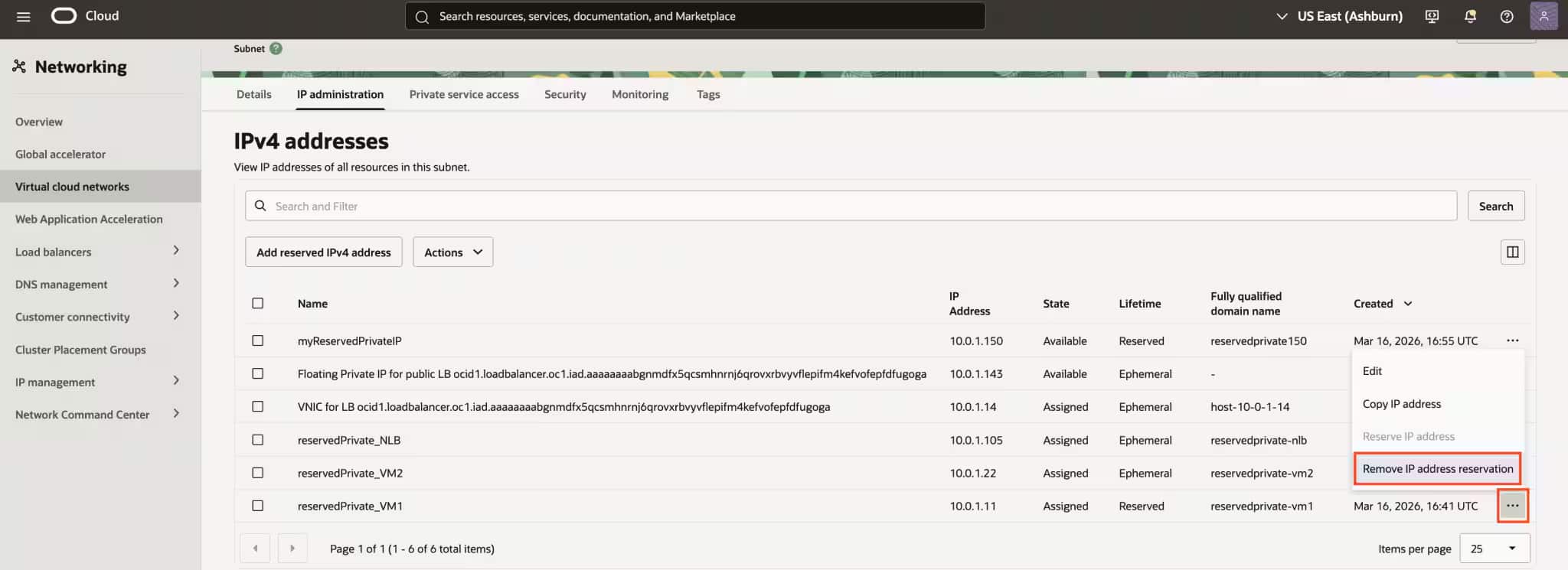Click the reservedprivate-vm1 domain name cell

pos(1262,506)
